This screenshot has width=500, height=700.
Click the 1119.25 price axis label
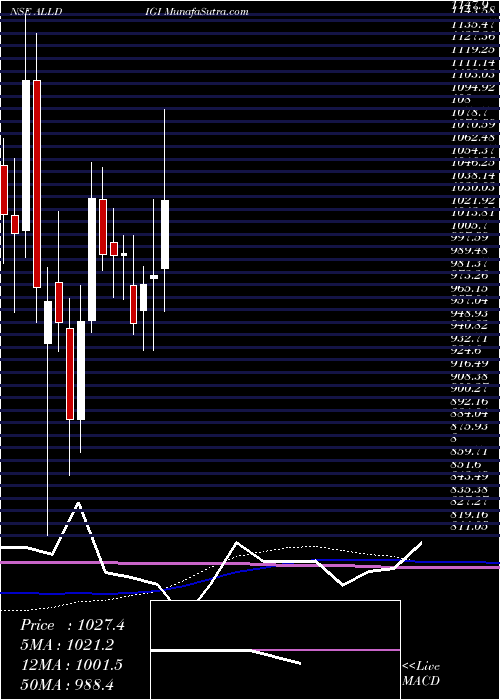click(x=473, y=50)
